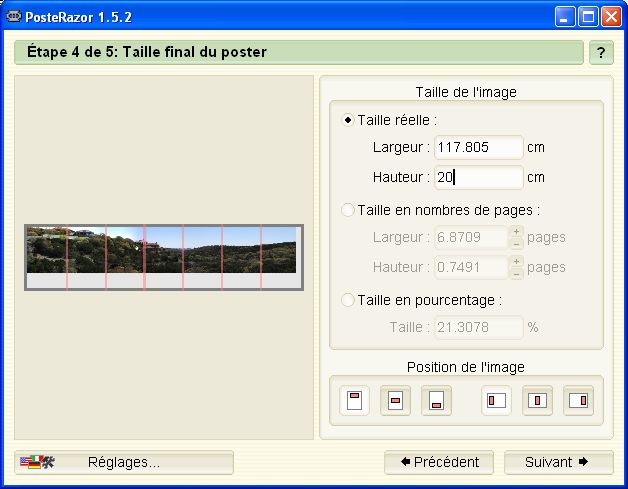This screenshot has height=489, width=628.
Task: Decrease page width with minus stepper
Action: tap(516, 243)
